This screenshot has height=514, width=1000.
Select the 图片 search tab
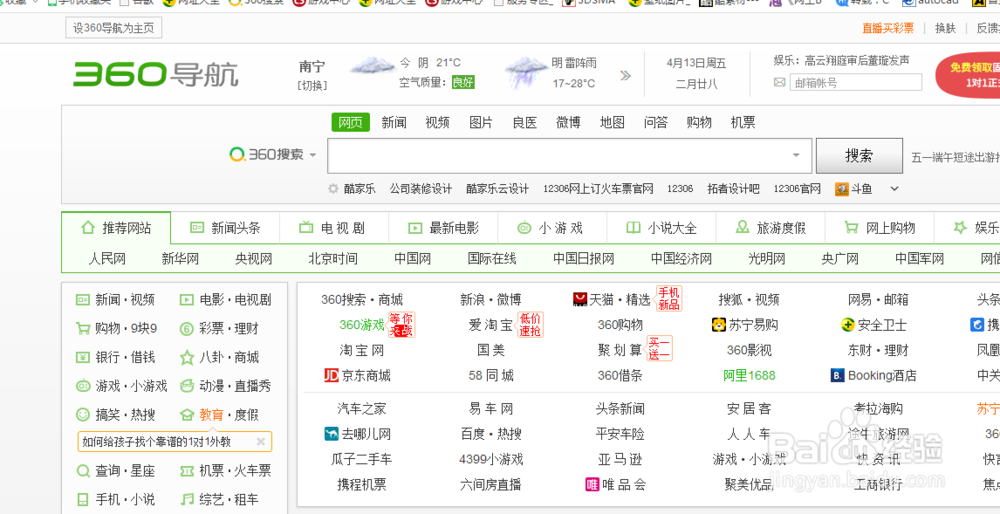[481, 122]
